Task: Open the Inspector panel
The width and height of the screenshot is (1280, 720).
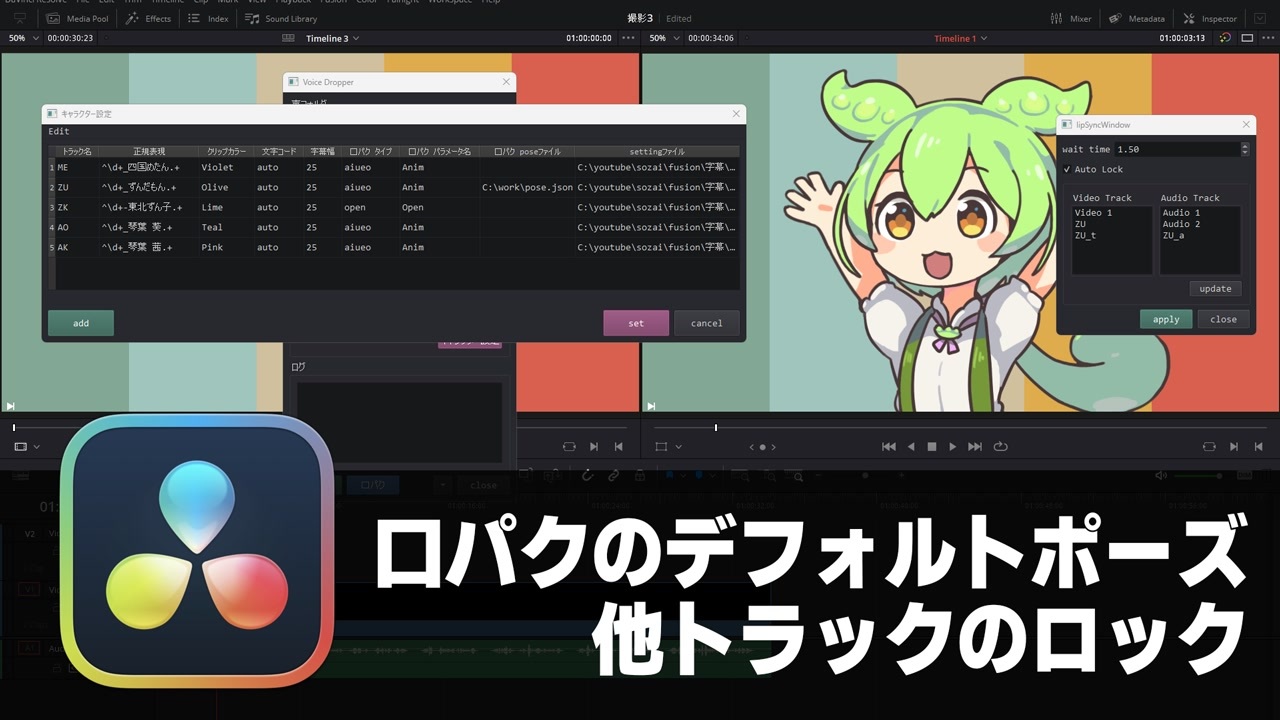Action: point(1209,18)
